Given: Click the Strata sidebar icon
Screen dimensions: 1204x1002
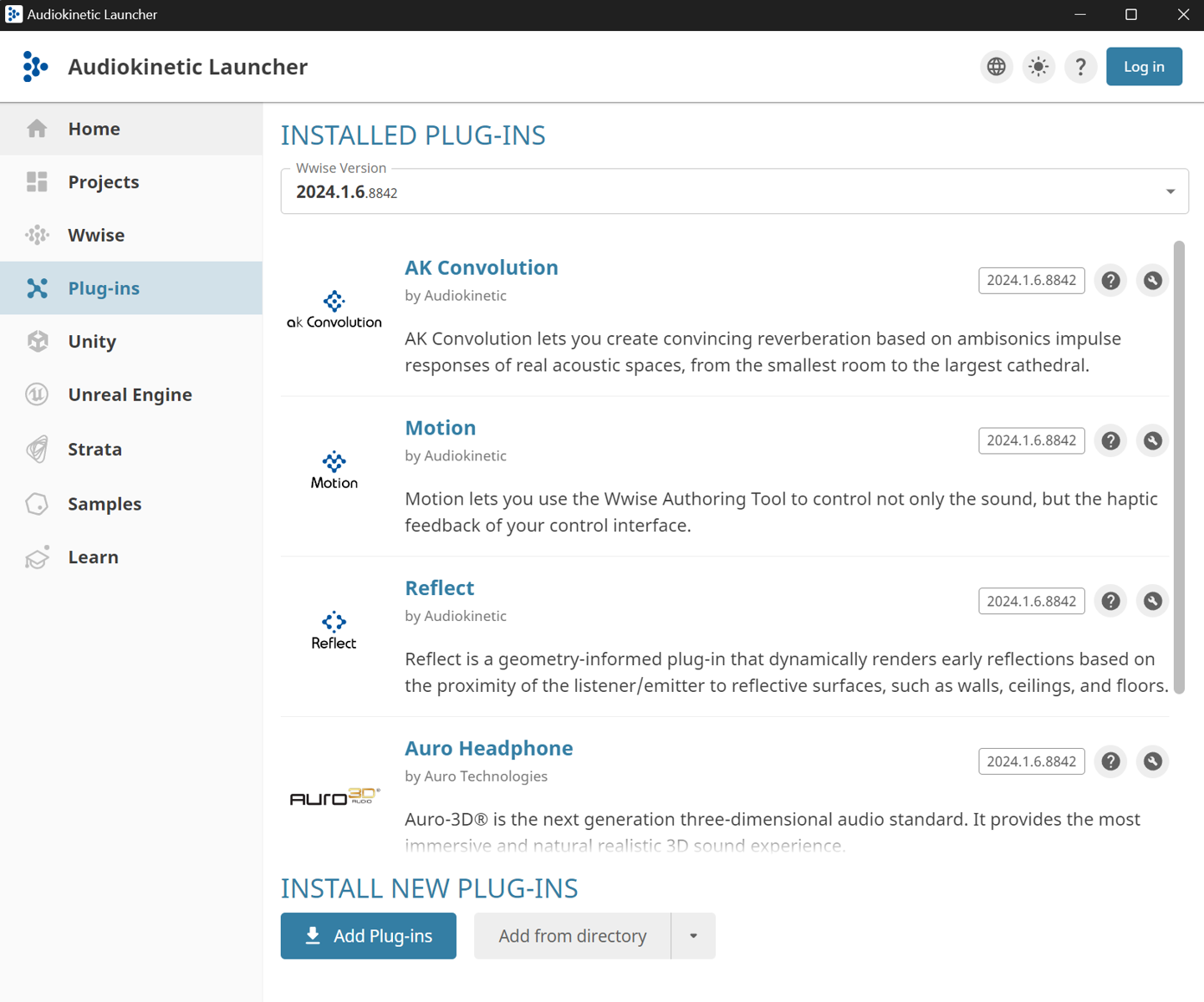Looking at the screenshot, I should tap(37, 449).
